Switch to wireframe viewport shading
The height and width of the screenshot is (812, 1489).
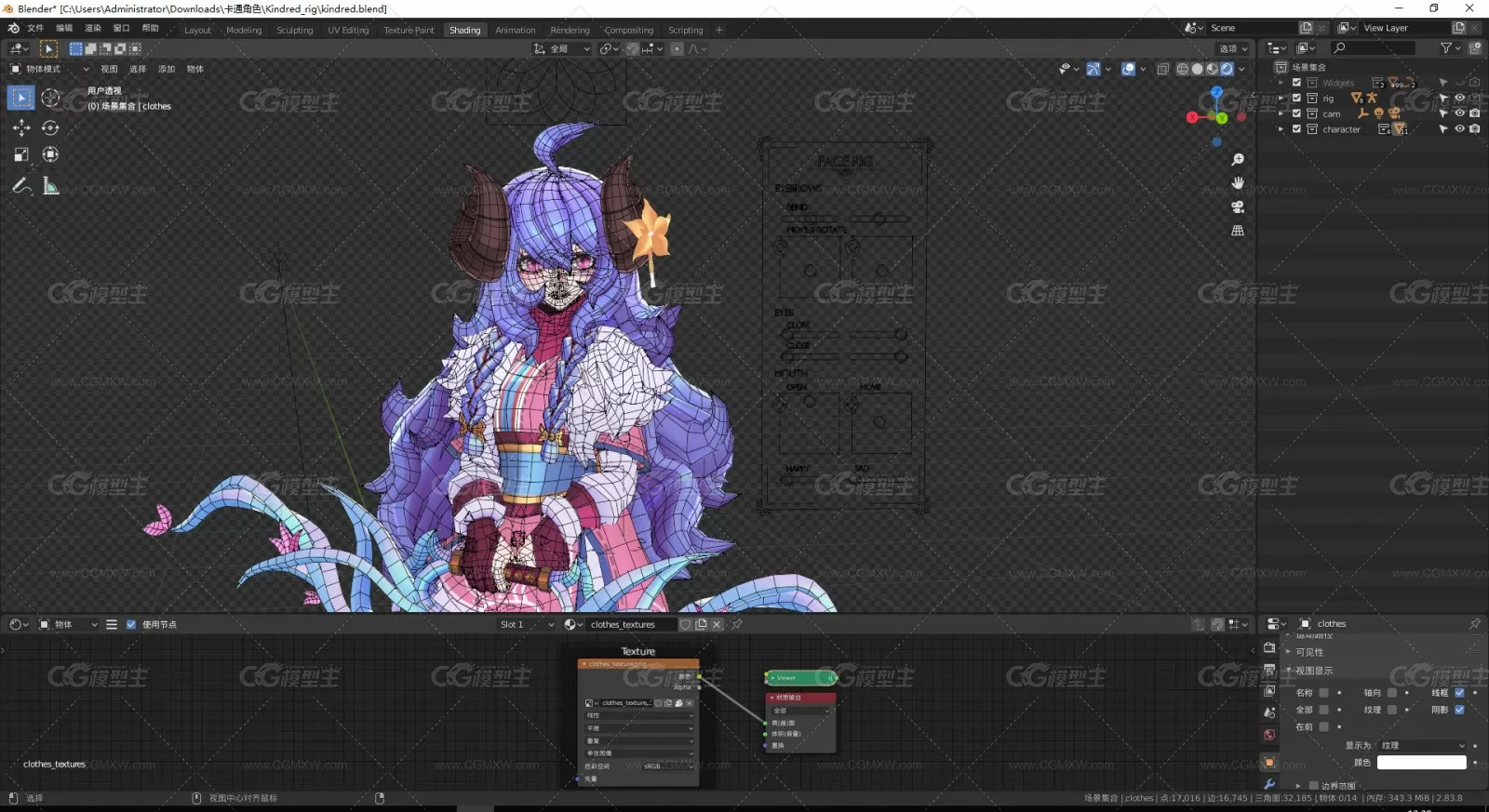point(1183,69)
